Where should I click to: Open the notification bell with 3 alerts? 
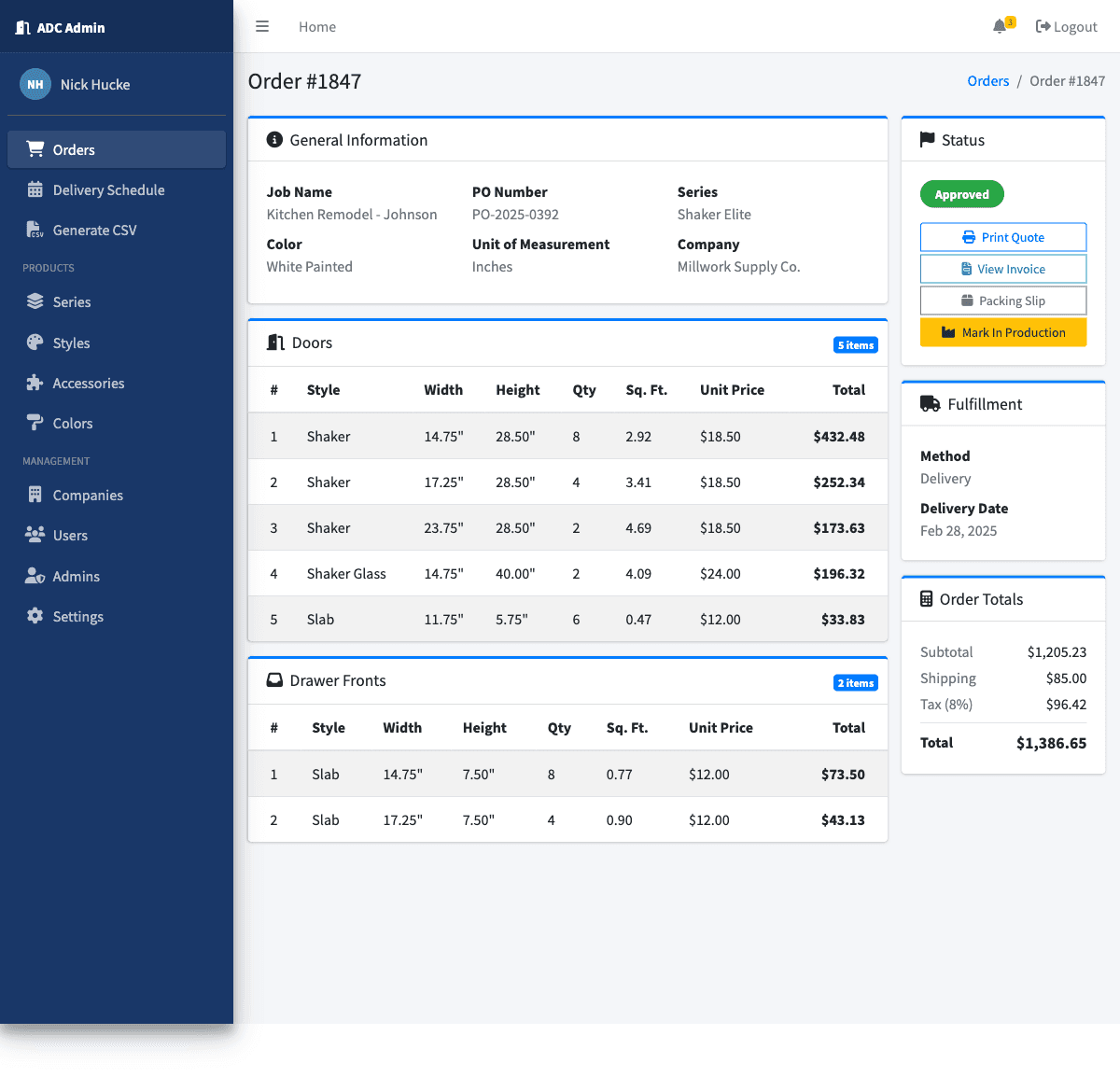click(x=998, y=26)
